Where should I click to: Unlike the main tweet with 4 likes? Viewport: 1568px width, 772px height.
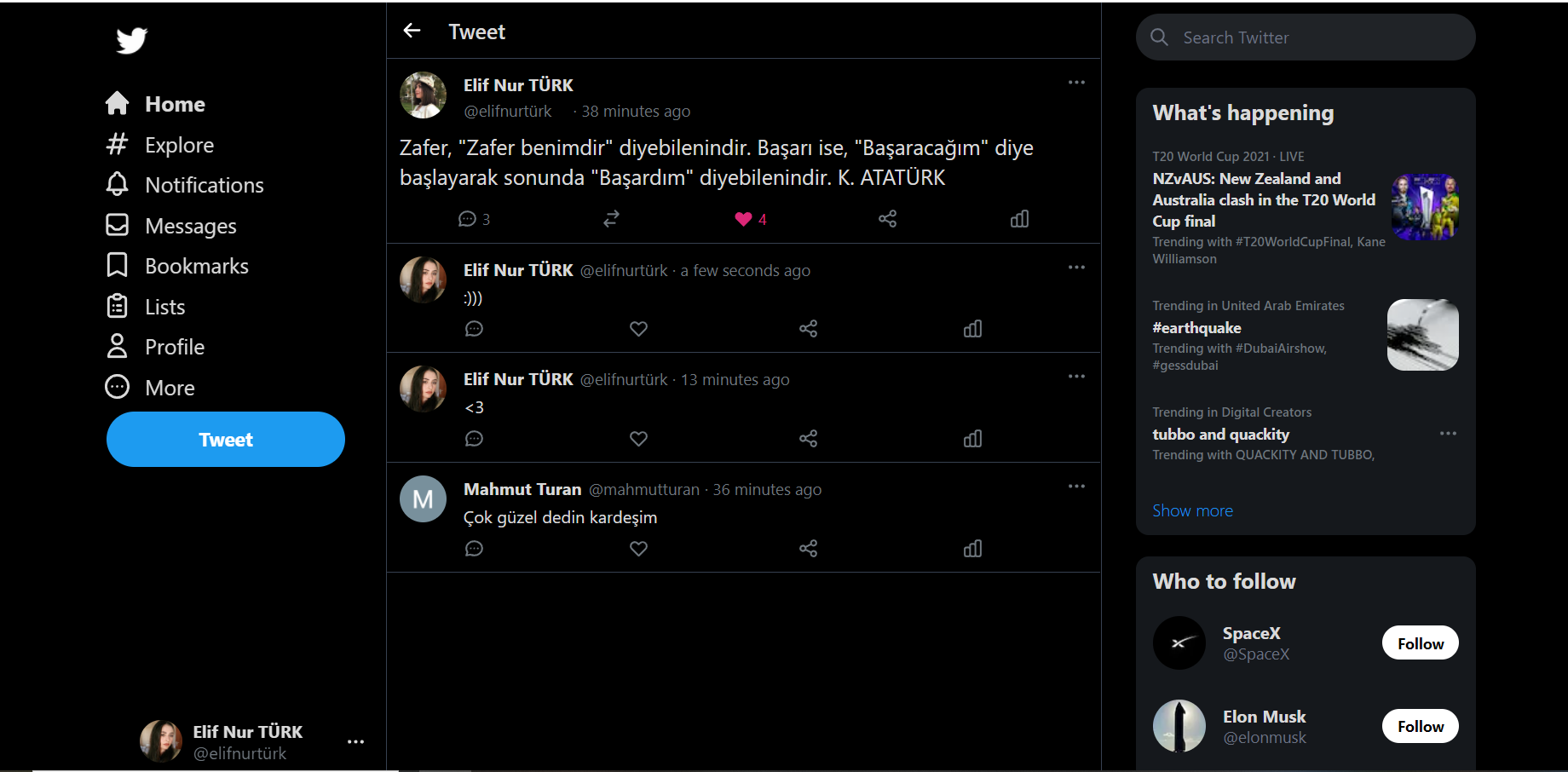coord(751,219)
